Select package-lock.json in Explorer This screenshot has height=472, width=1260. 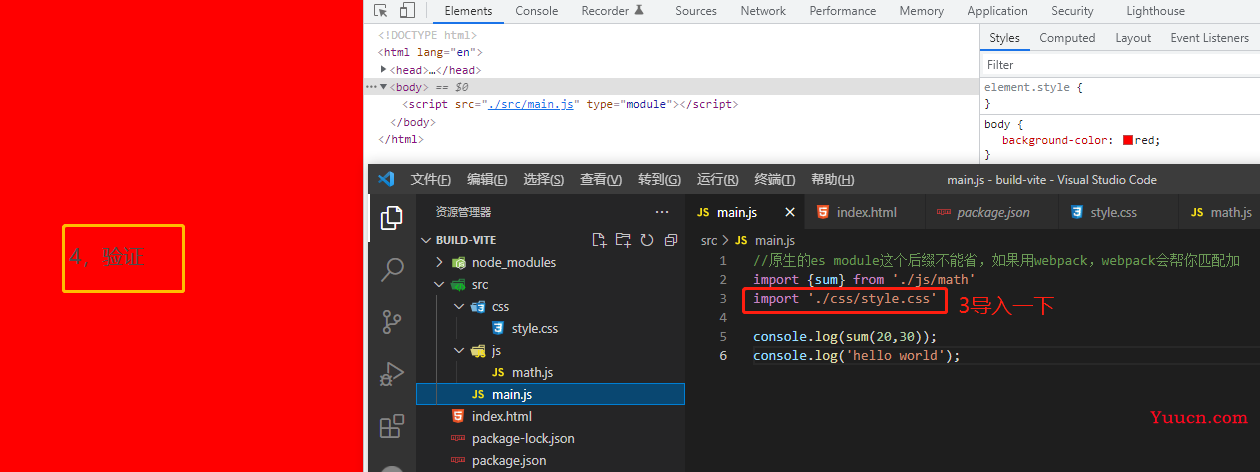click(550, 438)
